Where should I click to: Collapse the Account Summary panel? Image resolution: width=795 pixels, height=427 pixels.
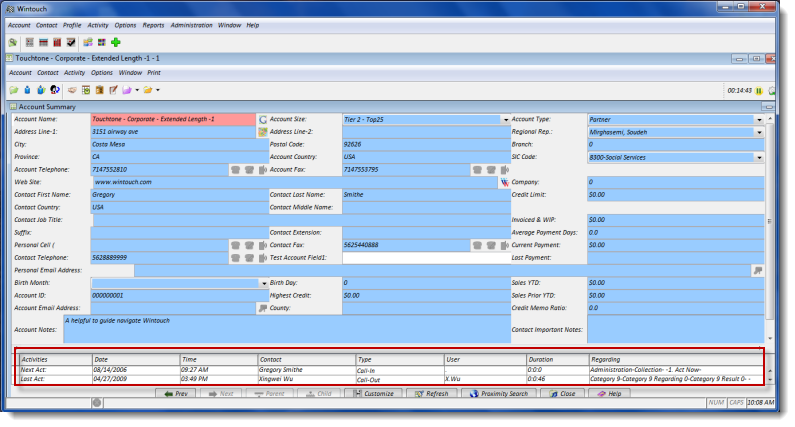coord(769,106)
